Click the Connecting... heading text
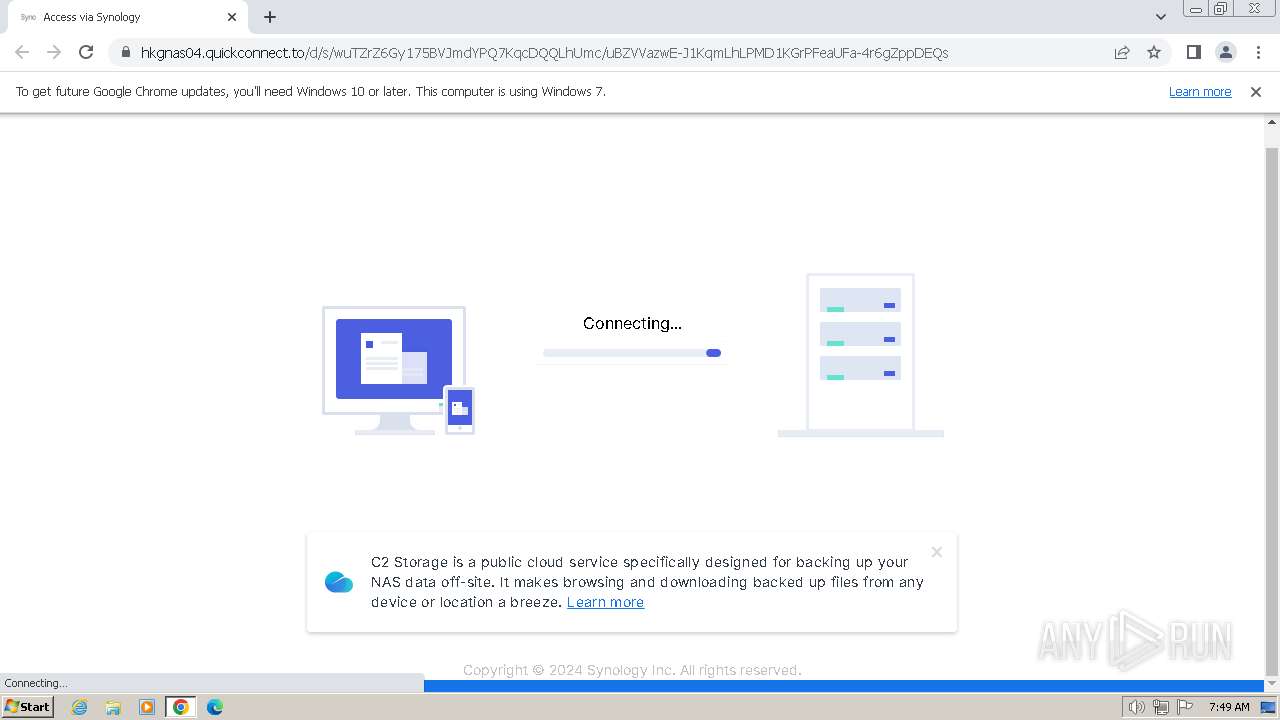The height and width of the screenshot is (720, 1280). point(632,323)
